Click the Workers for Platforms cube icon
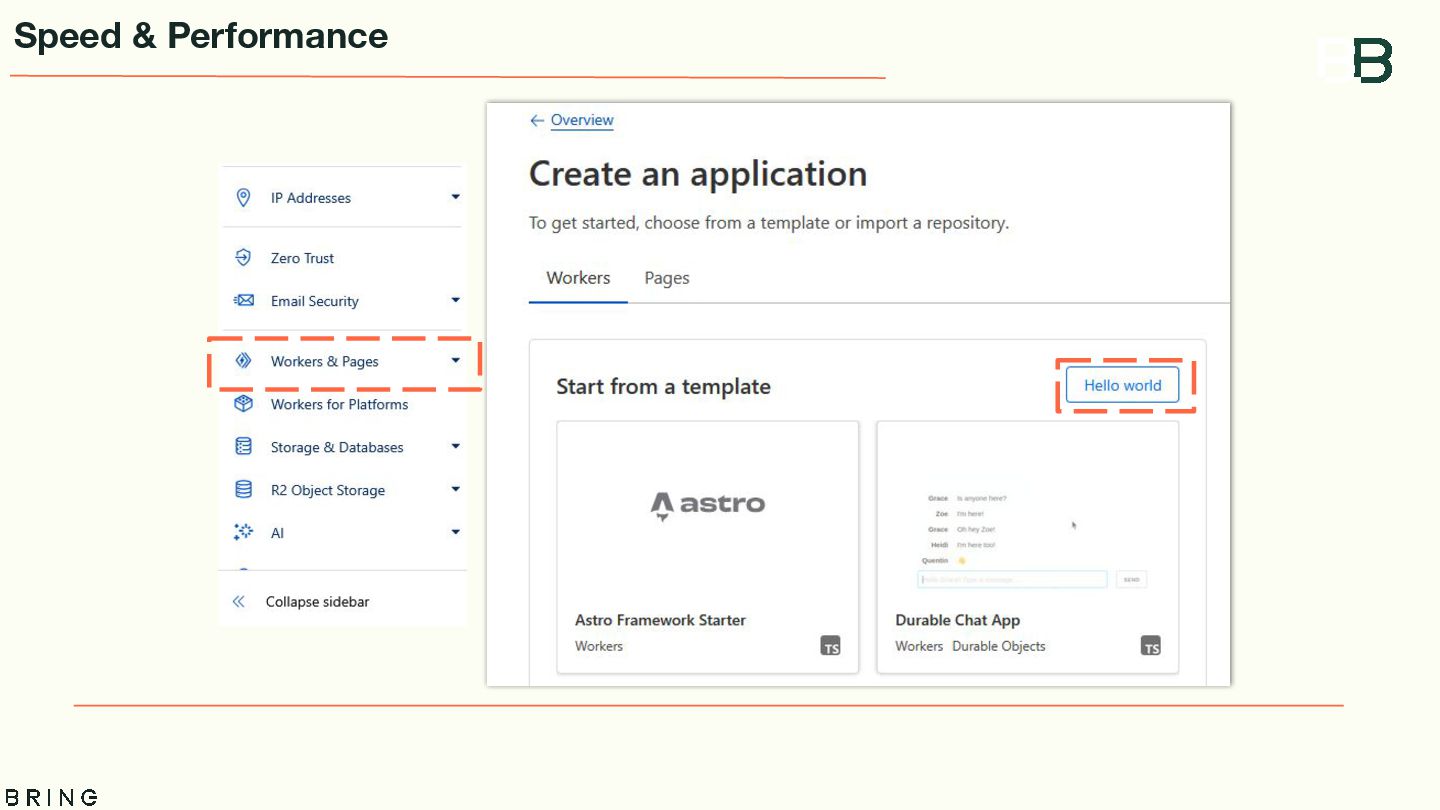Viewport: 1440px width, 810px height. (x=243, y=404)
